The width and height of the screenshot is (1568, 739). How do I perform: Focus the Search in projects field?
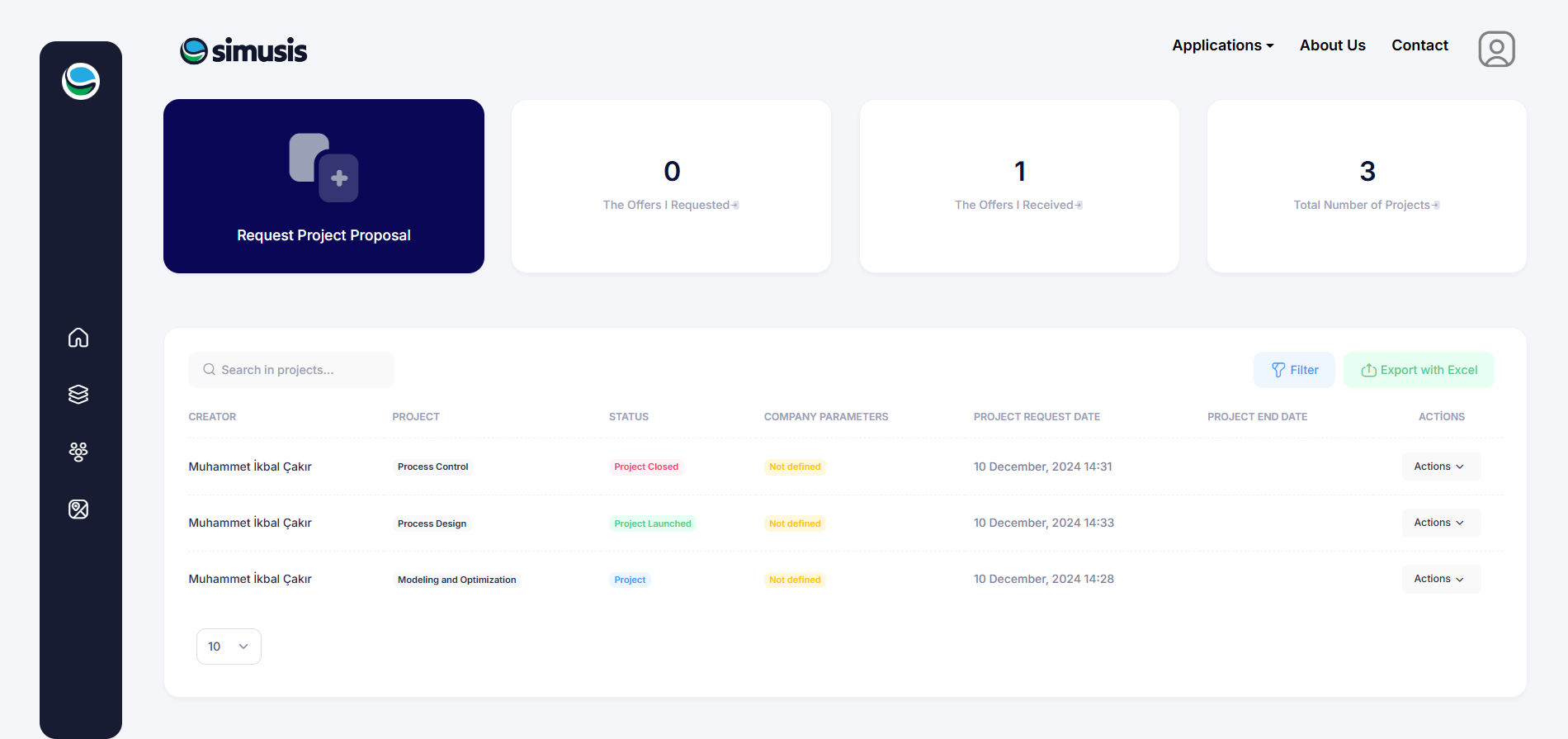point(291,370)
